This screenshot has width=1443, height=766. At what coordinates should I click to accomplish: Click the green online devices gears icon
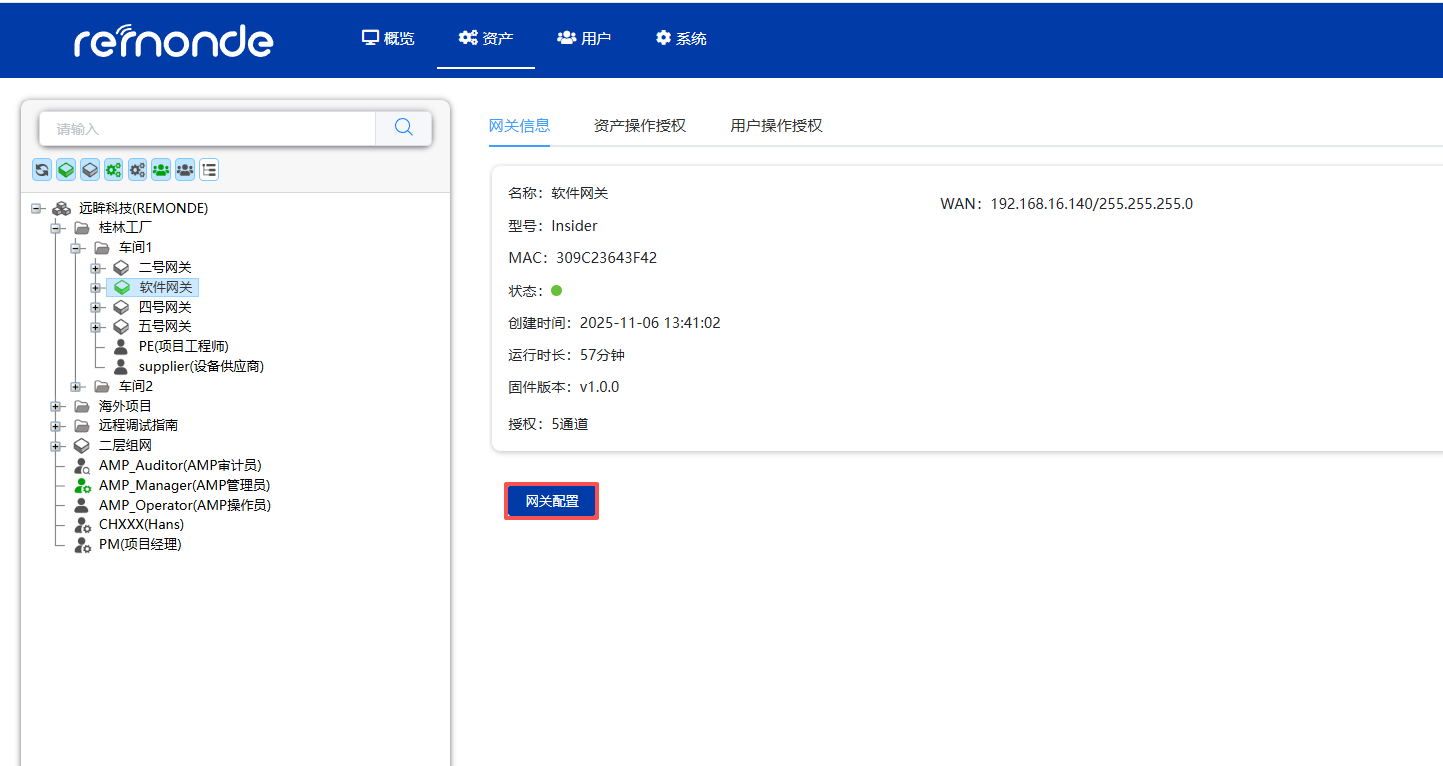(113, 169)
